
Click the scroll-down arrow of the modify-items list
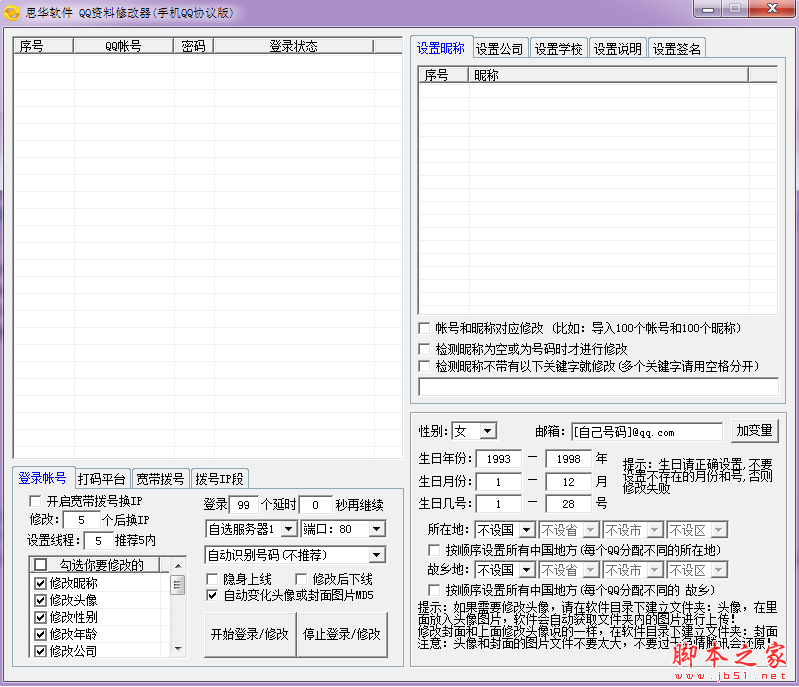coord(178,650)
